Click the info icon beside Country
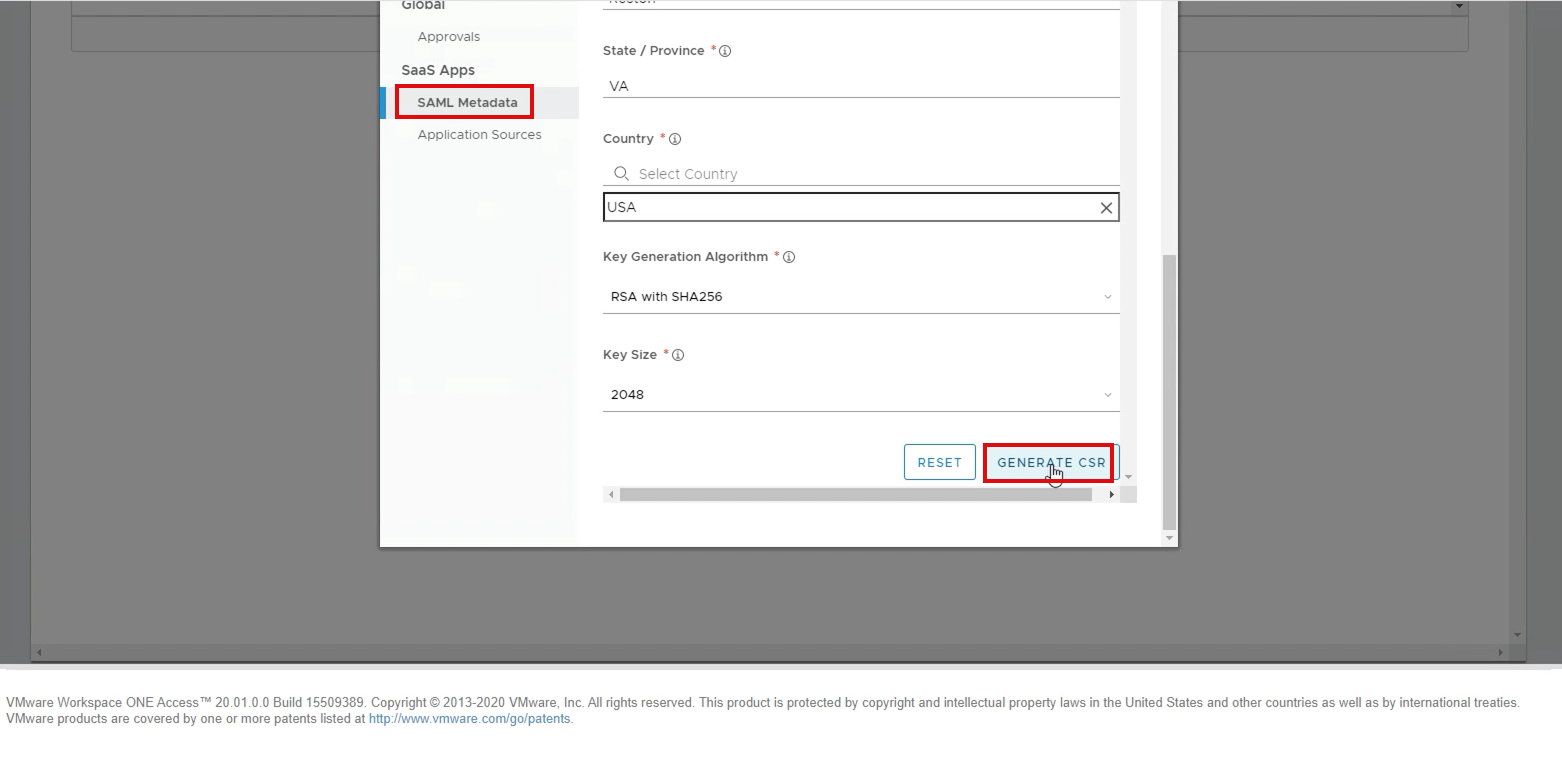The width and height of the screenshot is (1562, 771). pos(674,139)
